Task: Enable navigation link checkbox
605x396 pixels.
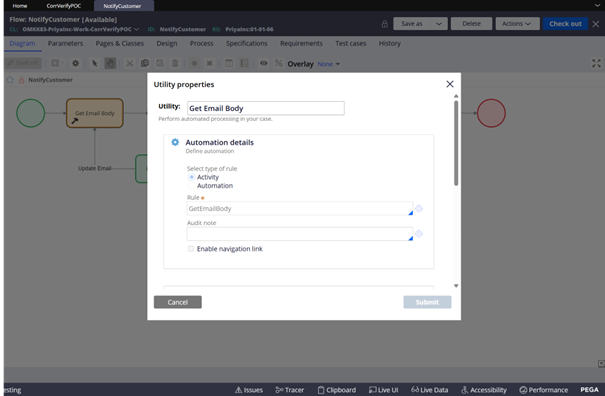Action: tap(191, 249)
